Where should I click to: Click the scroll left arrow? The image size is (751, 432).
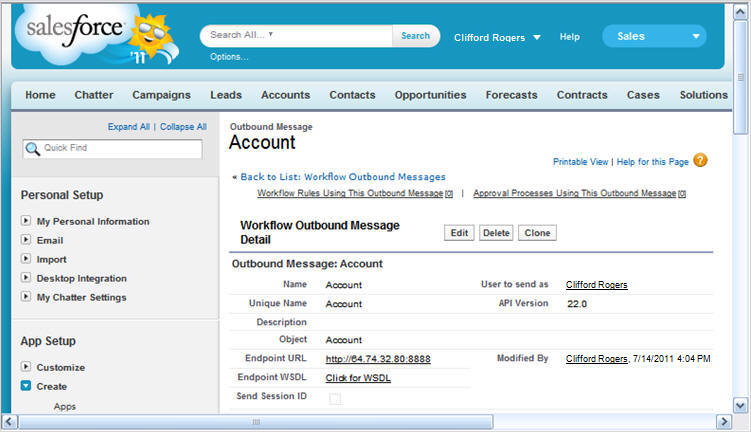coord(10,422)
